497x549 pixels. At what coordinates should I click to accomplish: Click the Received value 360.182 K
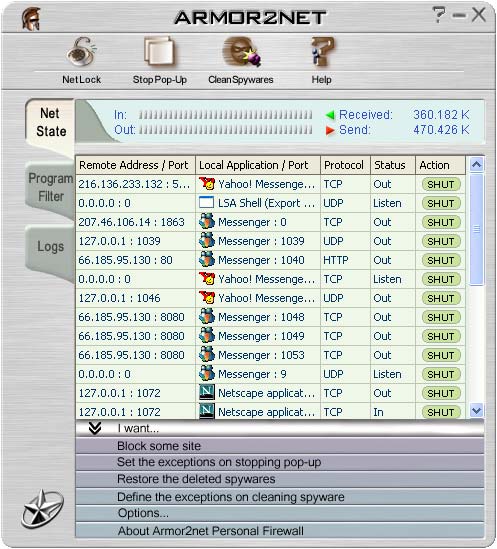coord(441,114)
